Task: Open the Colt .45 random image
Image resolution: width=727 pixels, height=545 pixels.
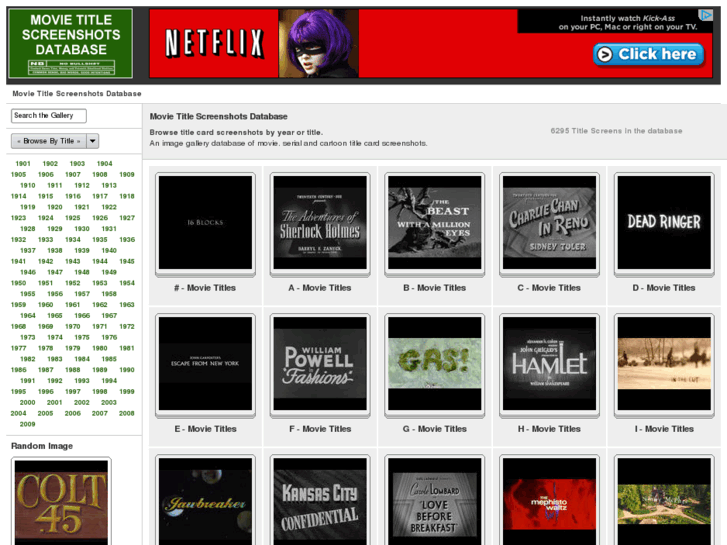Action: pyautogui.click(x=61, y=502)
